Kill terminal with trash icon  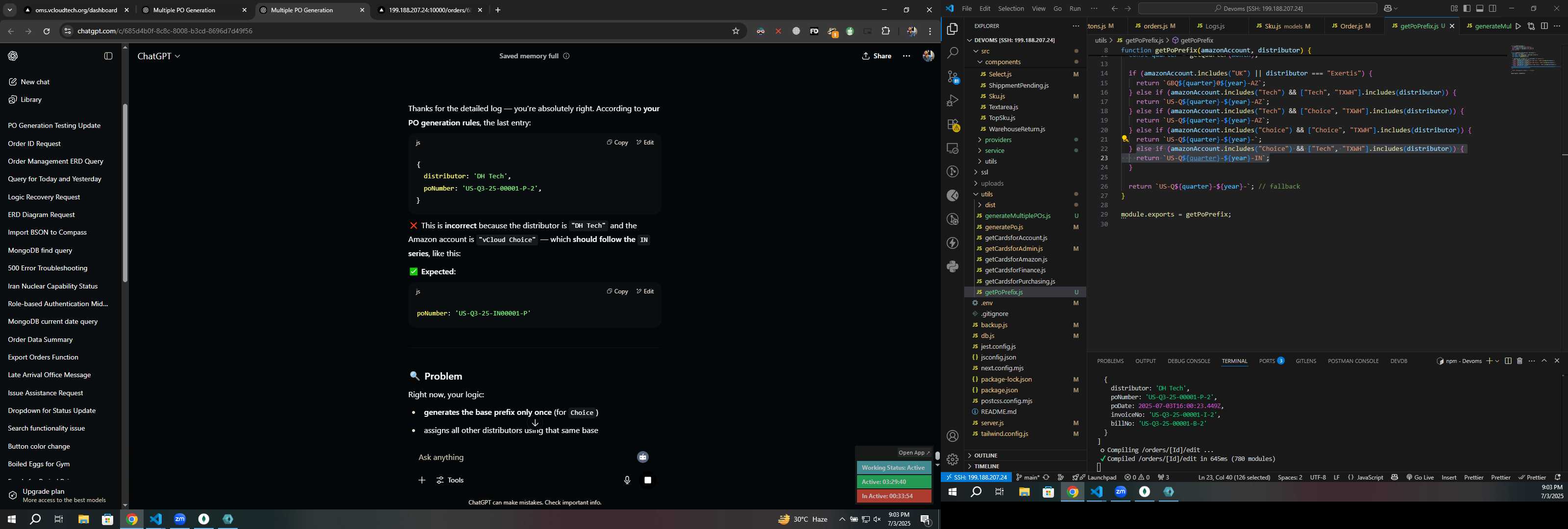(1519, 361)
